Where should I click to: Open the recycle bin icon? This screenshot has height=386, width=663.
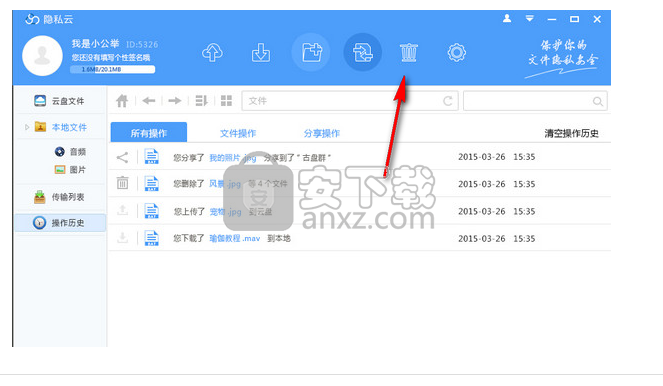[x=409, y=53]
